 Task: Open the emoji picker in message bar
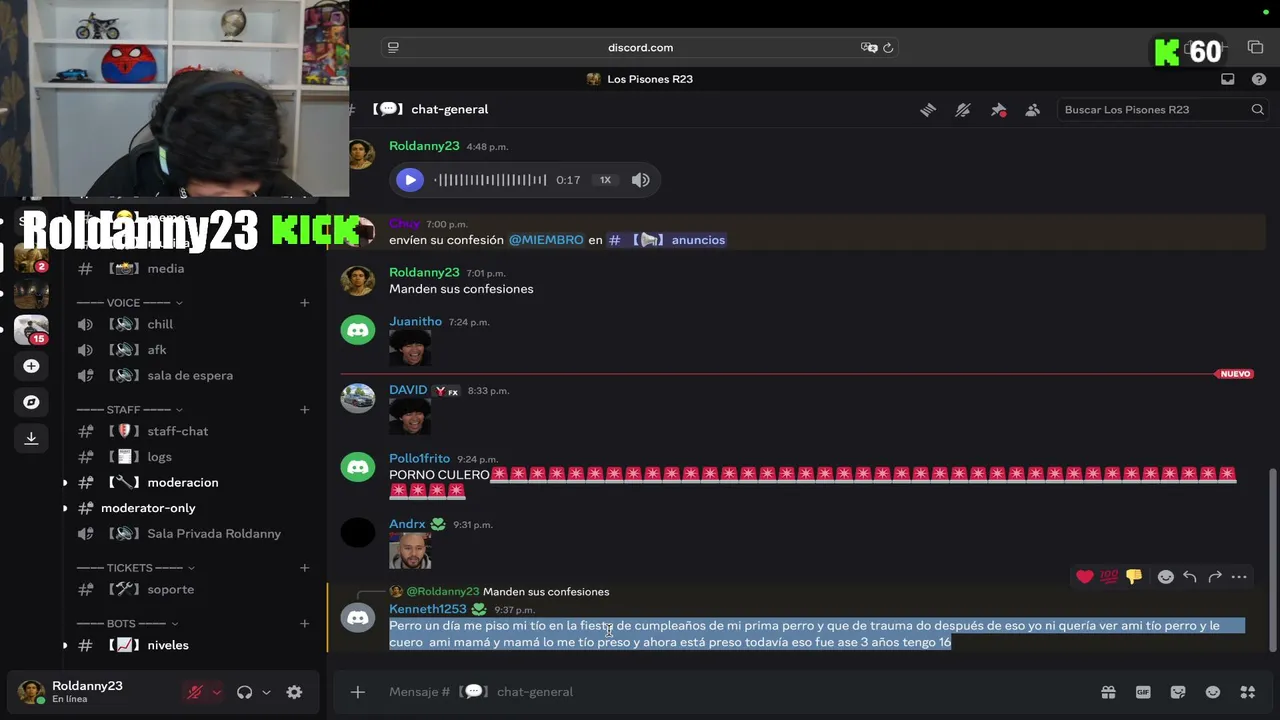[1213, 692]
